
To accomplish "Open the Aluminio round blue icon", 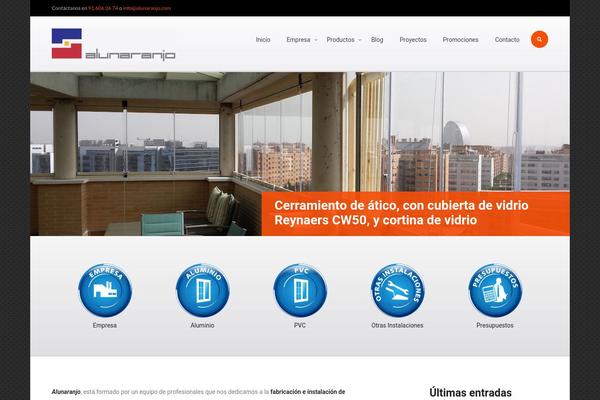I will pos(202,290).
